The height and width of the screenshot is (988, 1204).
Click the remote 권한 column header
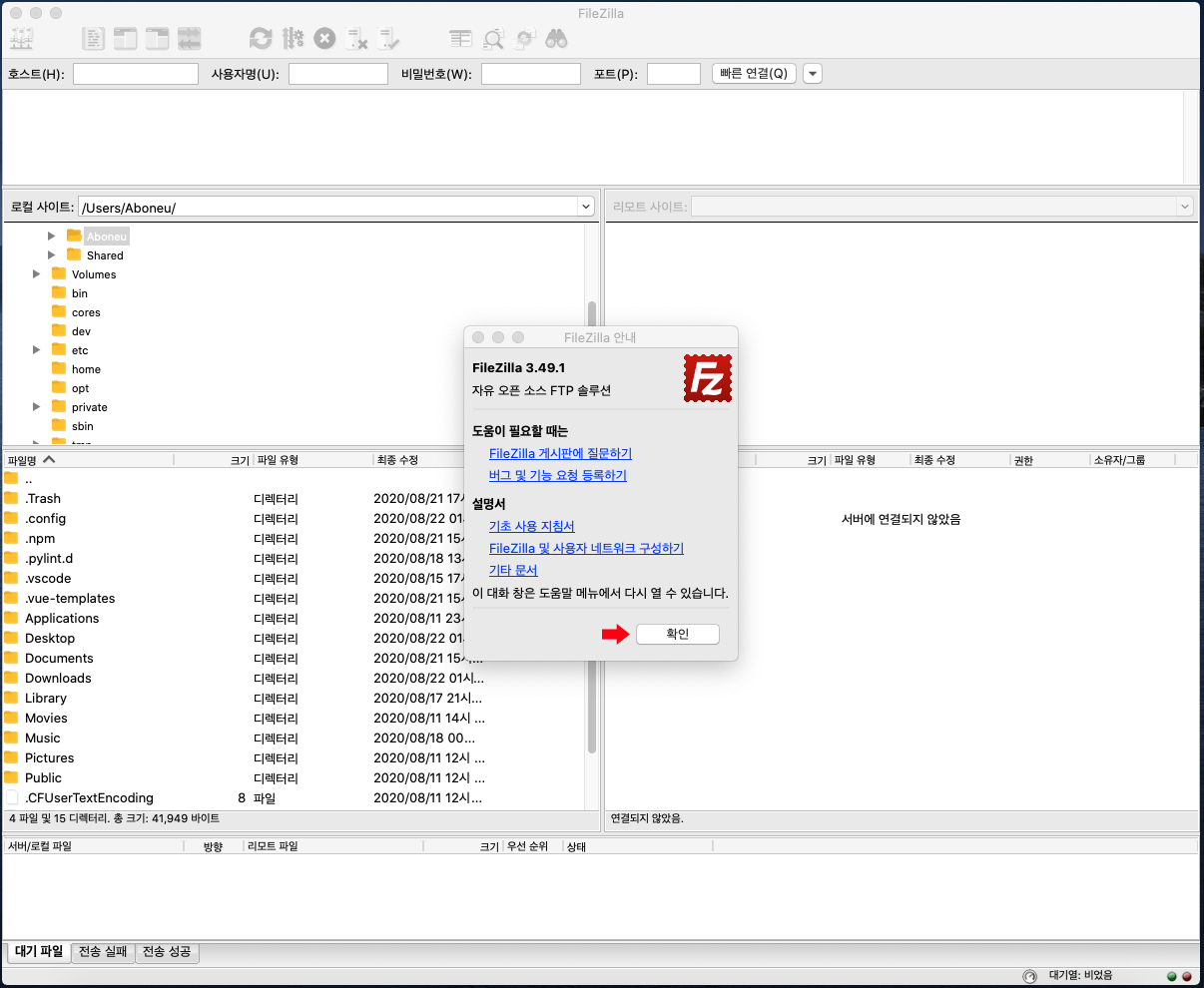[1048, 460]
